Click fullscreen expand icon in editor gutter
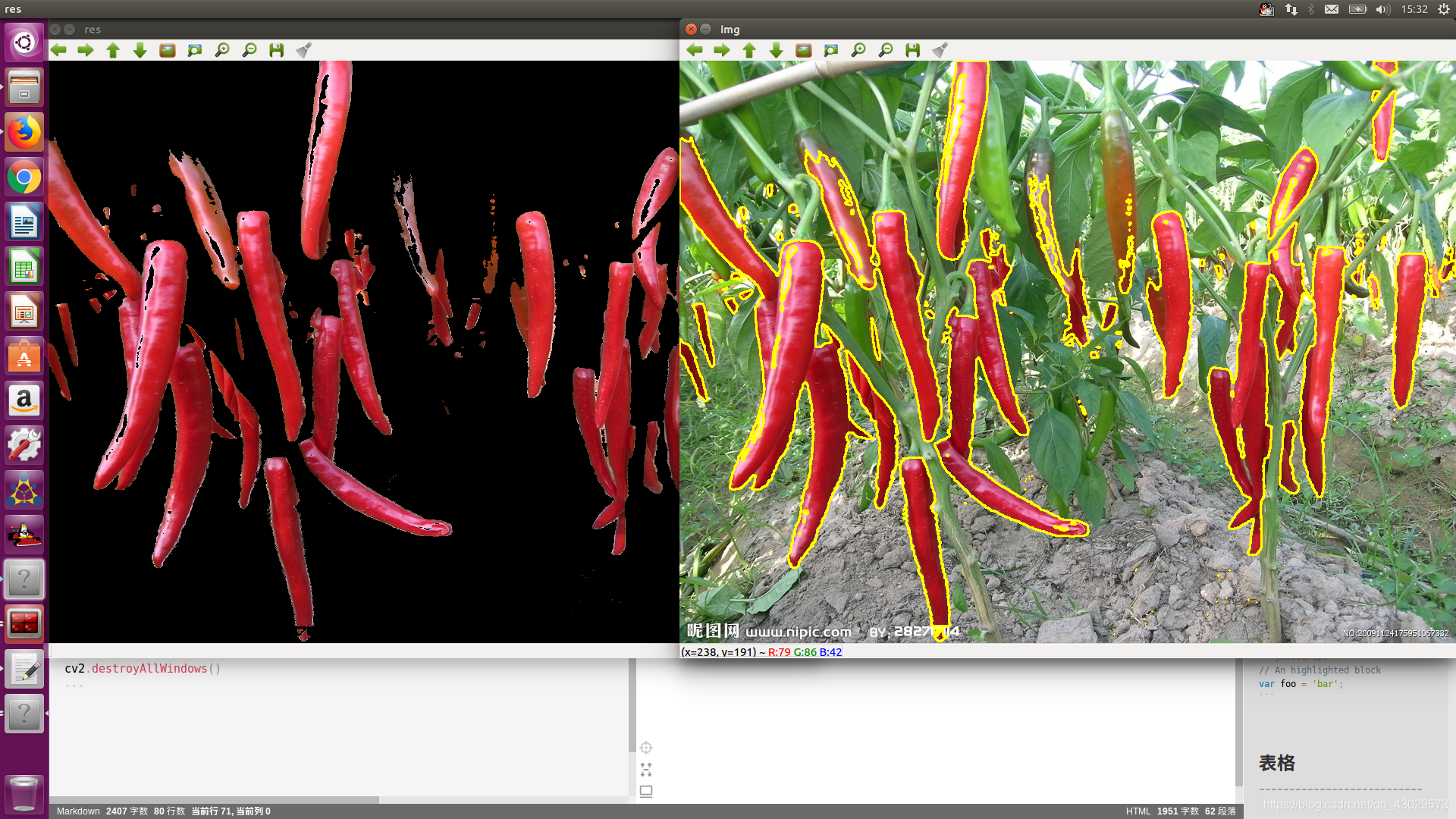Image resolution: width=1456 pixels, height=819 pixels. coord(646,770)
